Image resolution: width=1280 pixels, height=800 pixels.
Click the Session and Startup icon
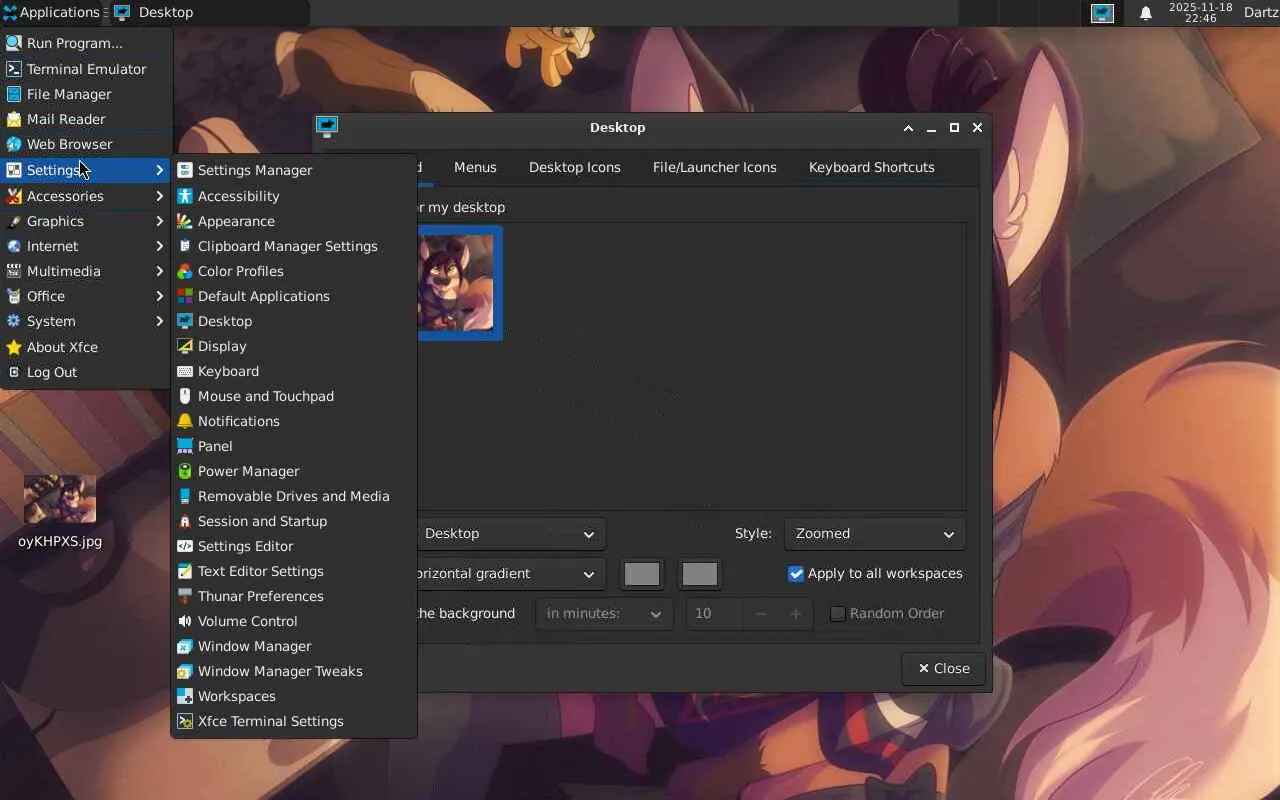tap(185, 521)
